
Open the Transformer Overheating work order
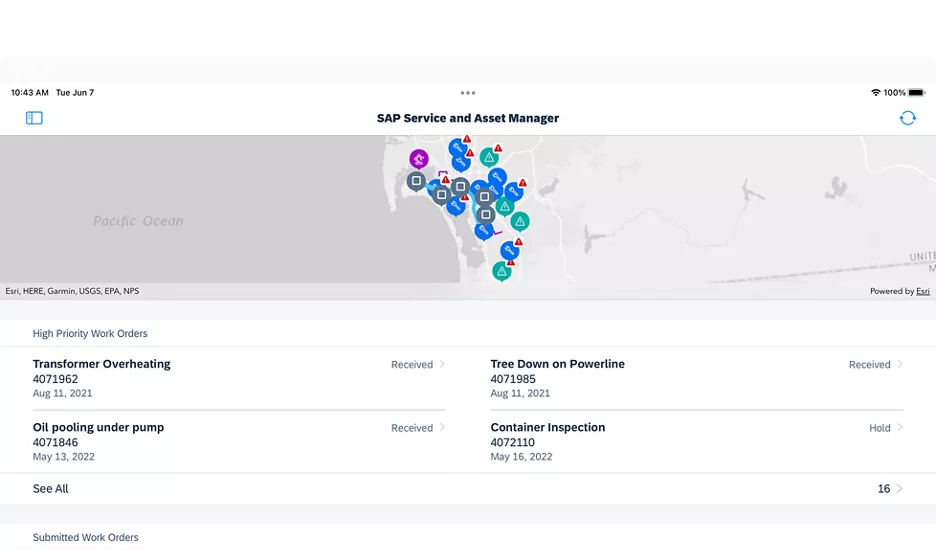coord(239,378)
